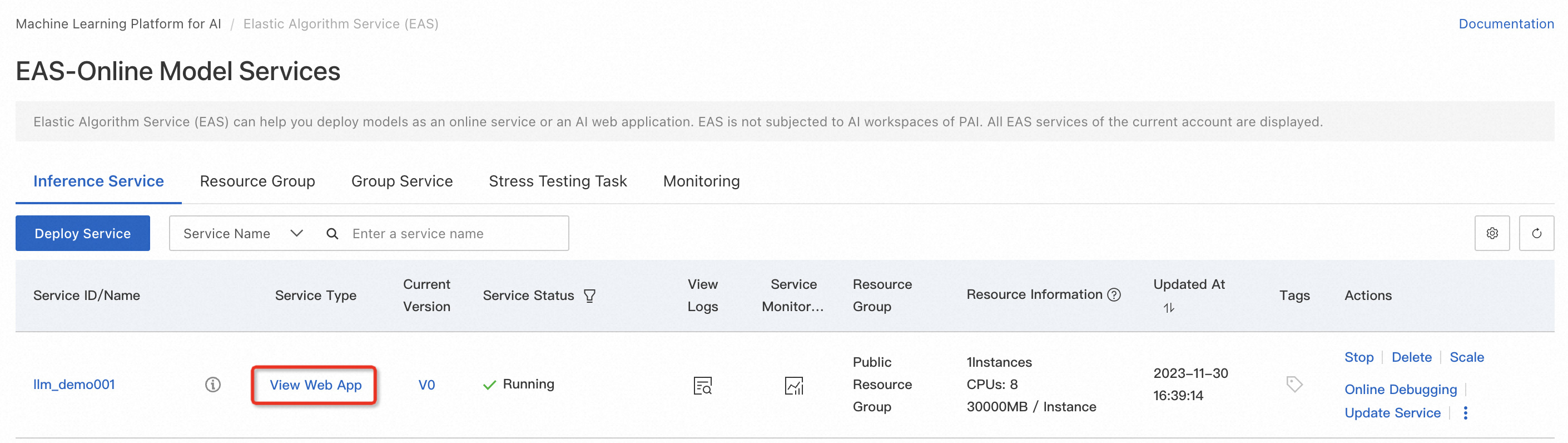
Task: Show Resource Information help icon
Action: (x=1114, y=295)
